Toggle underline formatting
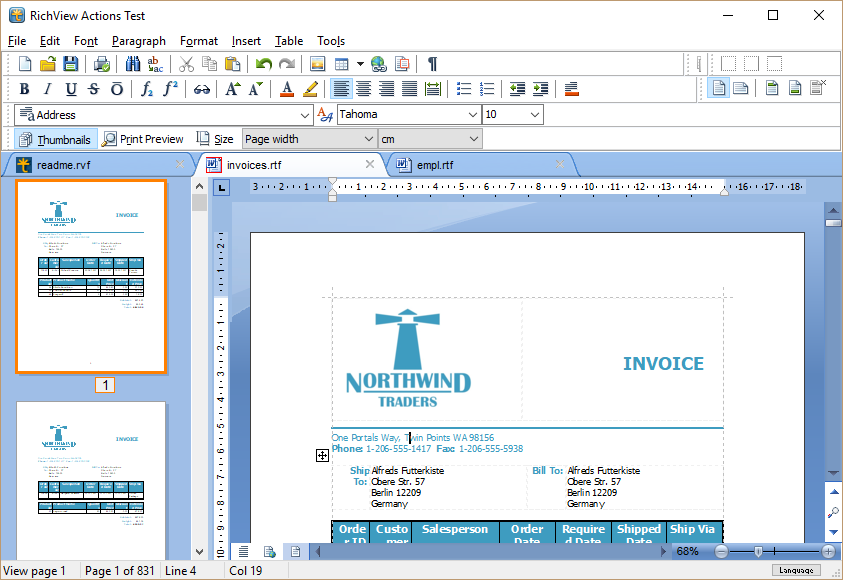 tap(71, 89)
